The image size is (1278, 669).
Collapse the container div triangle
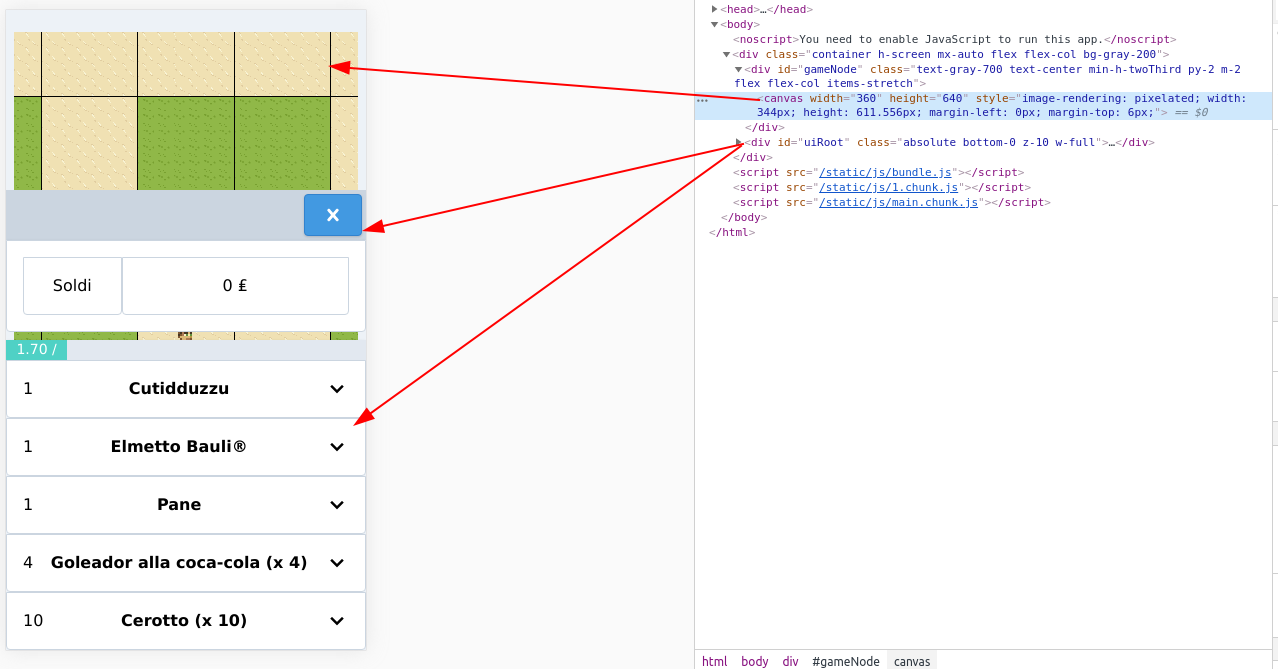pos(726,54)
